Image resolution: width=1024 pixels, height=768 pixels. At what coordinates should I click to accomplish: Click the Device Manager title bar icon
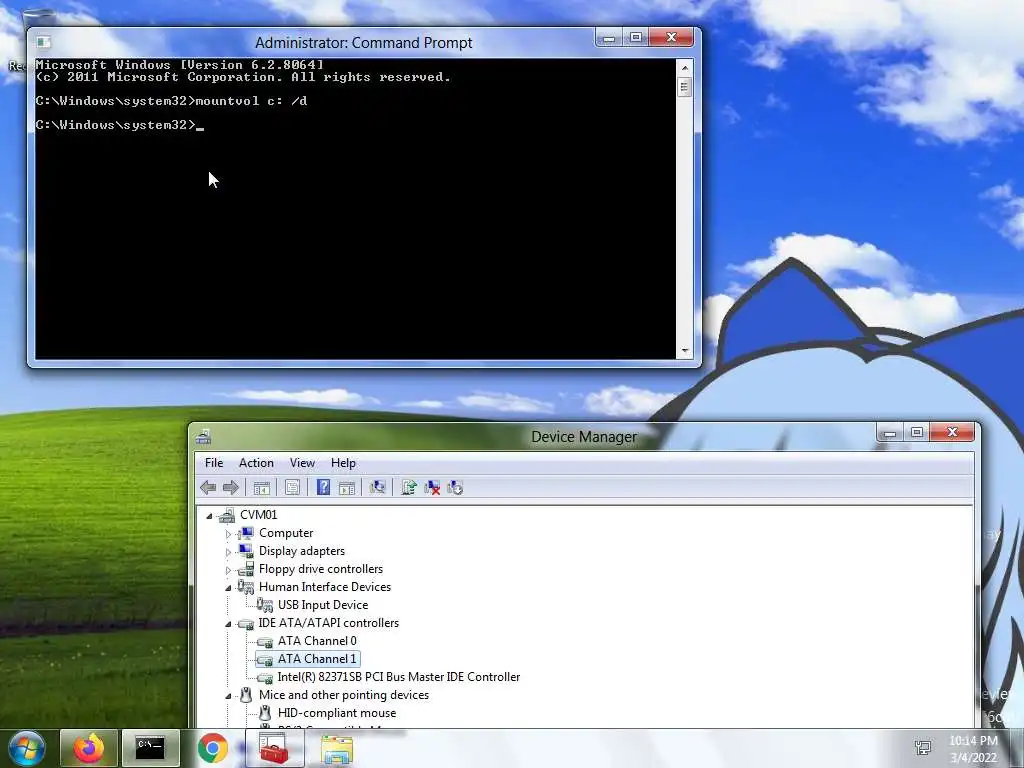[203, 436]
